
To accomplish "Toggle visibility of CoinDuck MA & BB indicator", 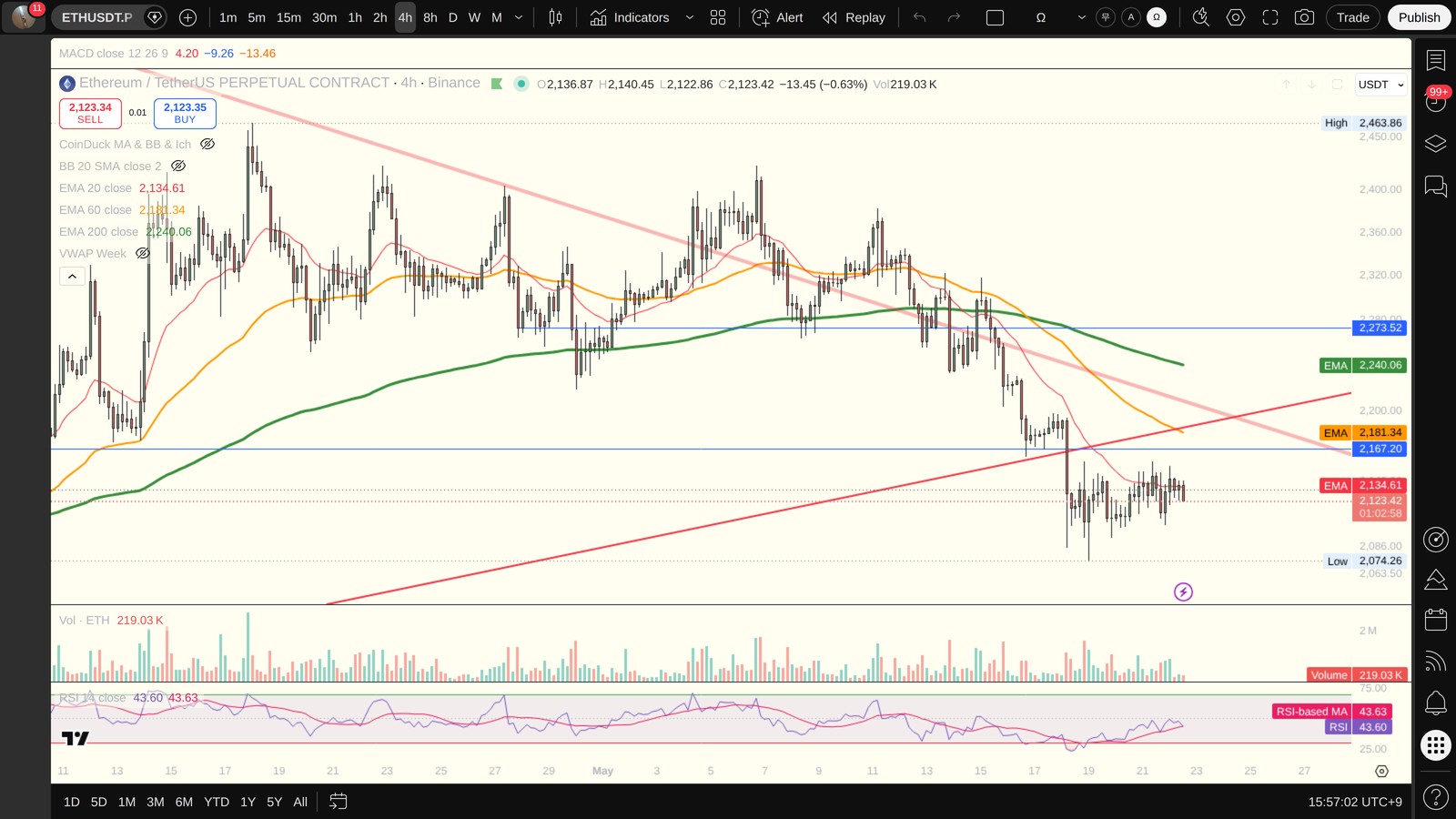I will [207, 144].
